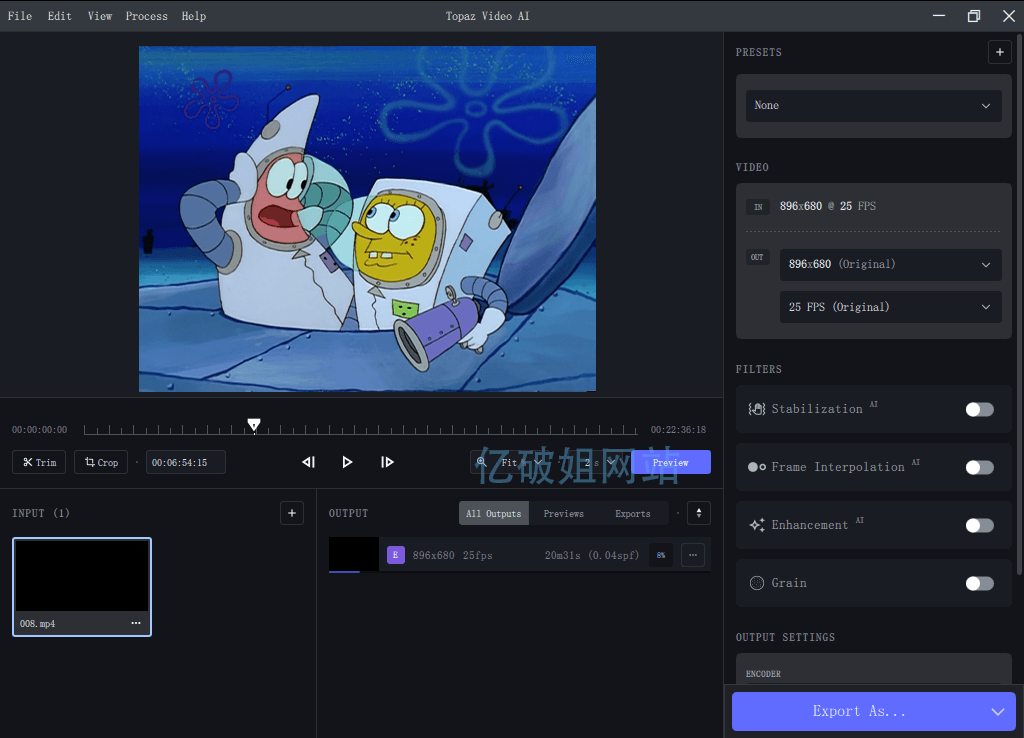Click the purple E export badge
Image resolution: width=1024 pixels, height=738 pixels.
click(x=396, y=555)
